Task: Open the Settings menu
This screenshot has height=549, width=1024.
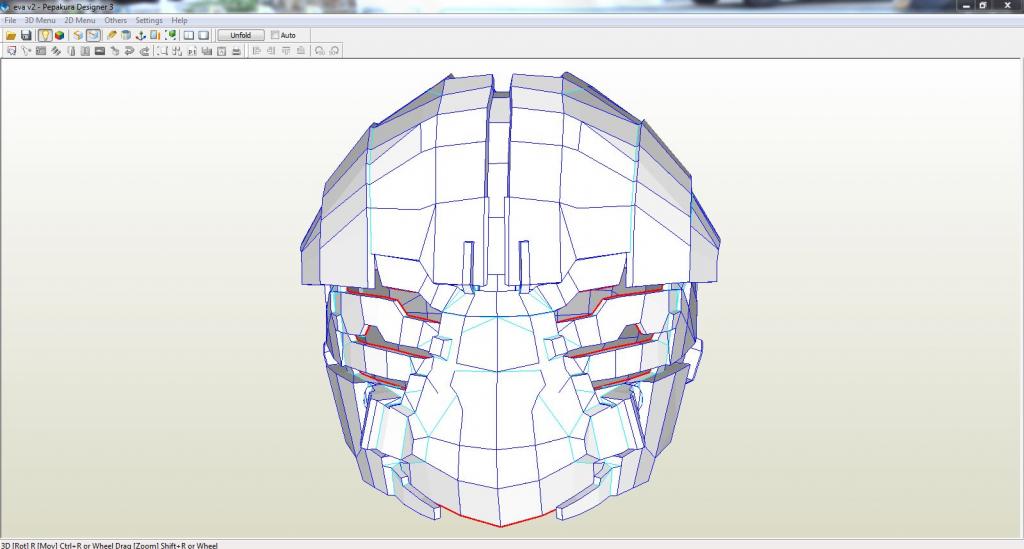Action: click(149, 20)
